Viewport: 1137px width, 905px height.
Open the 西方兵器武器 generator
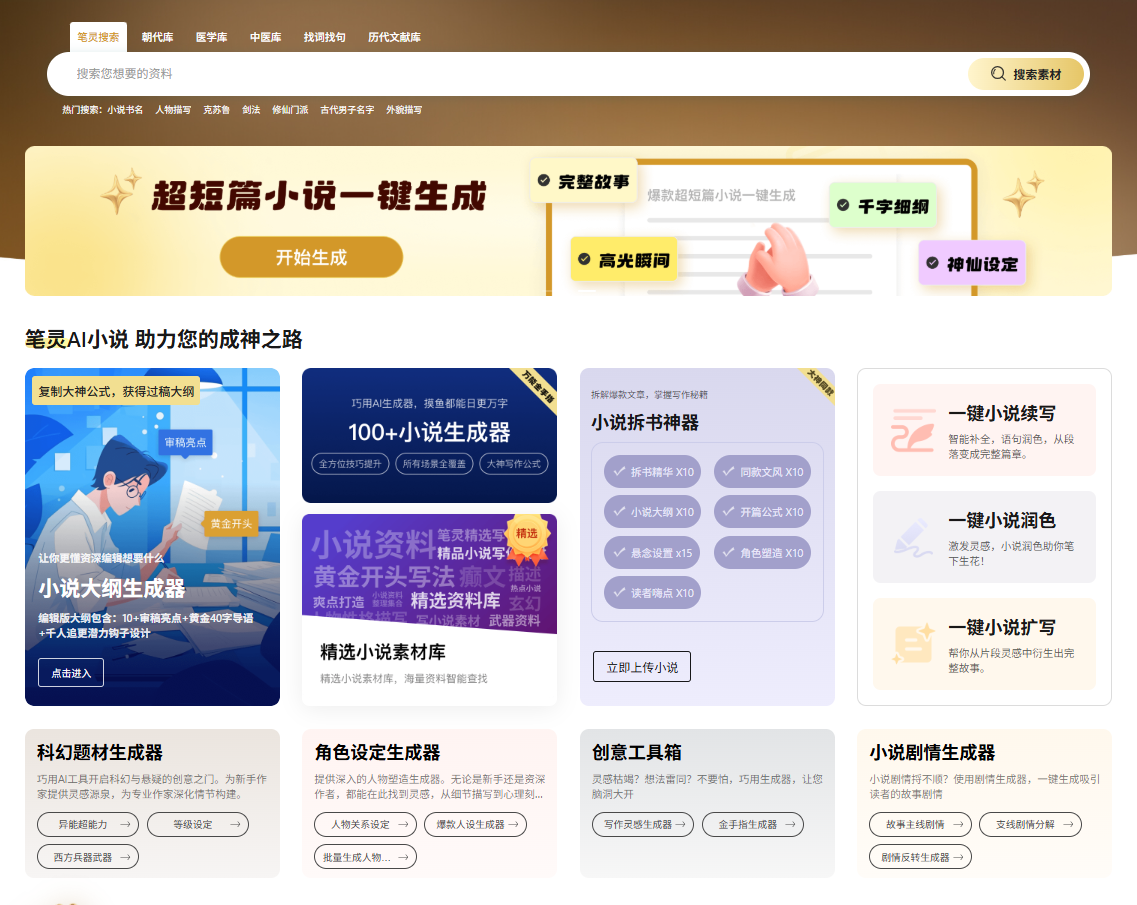tap(88, 857)
